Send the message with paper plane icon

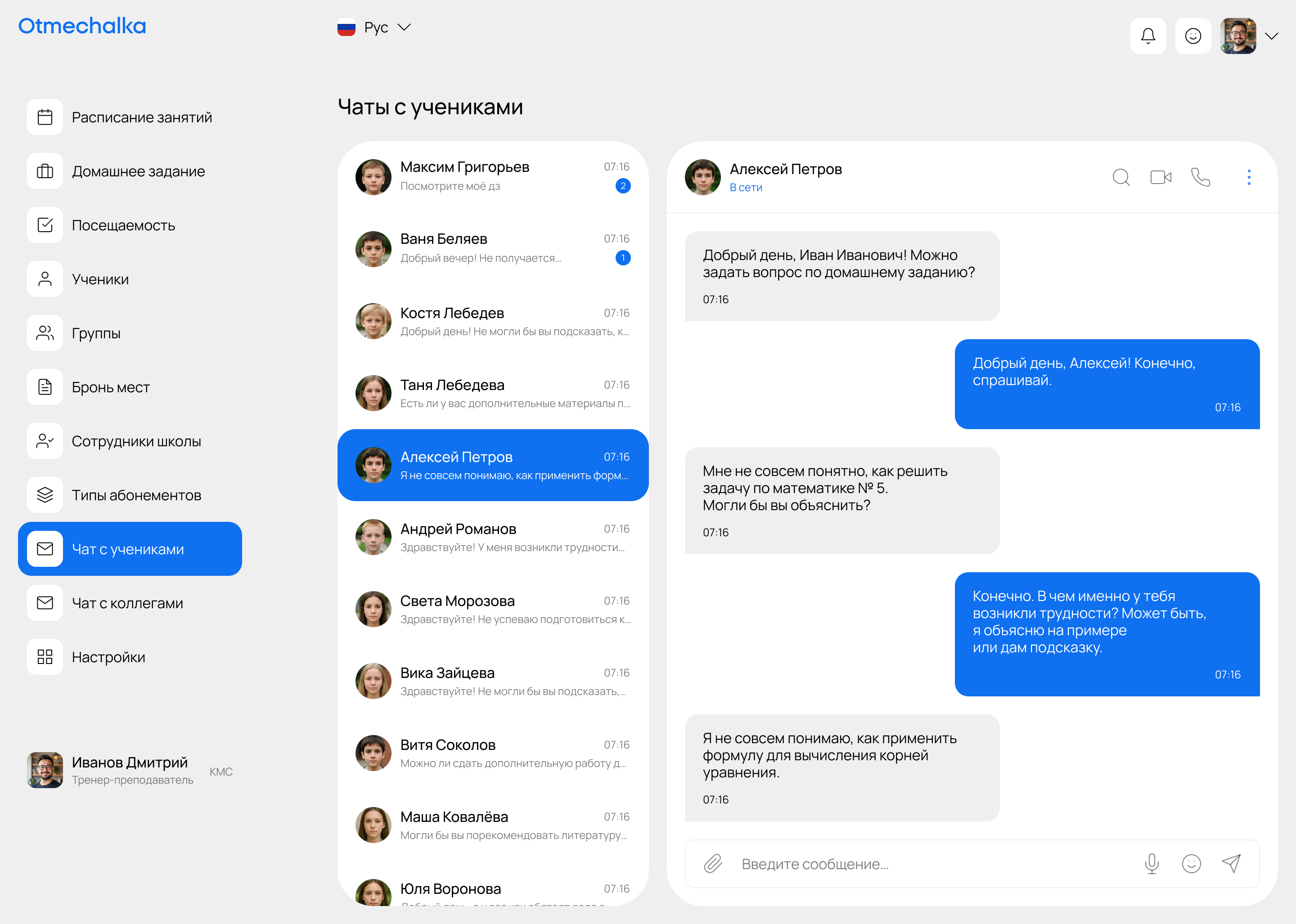(1231, 863)
